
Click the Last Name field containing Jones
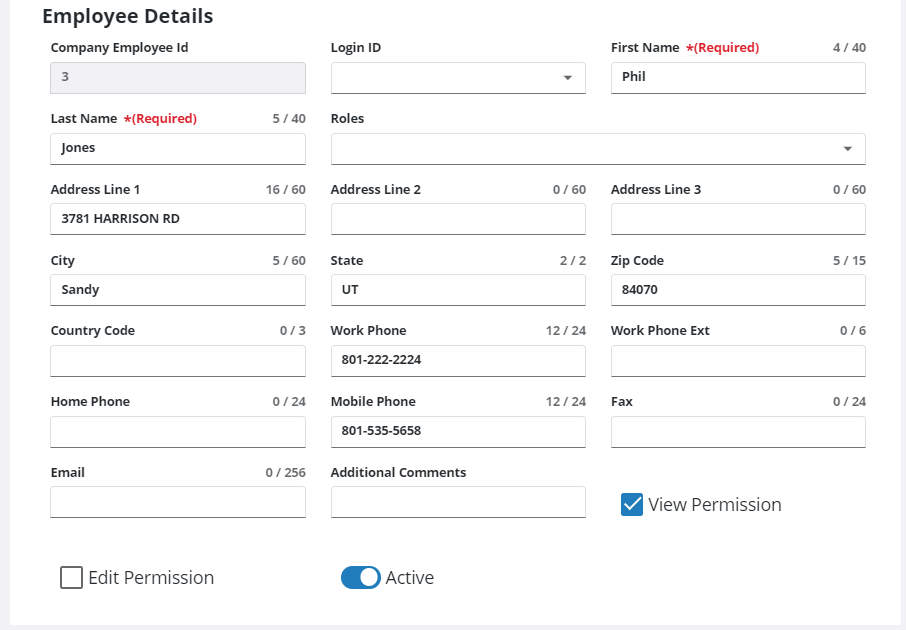click(x=178, y=149)
